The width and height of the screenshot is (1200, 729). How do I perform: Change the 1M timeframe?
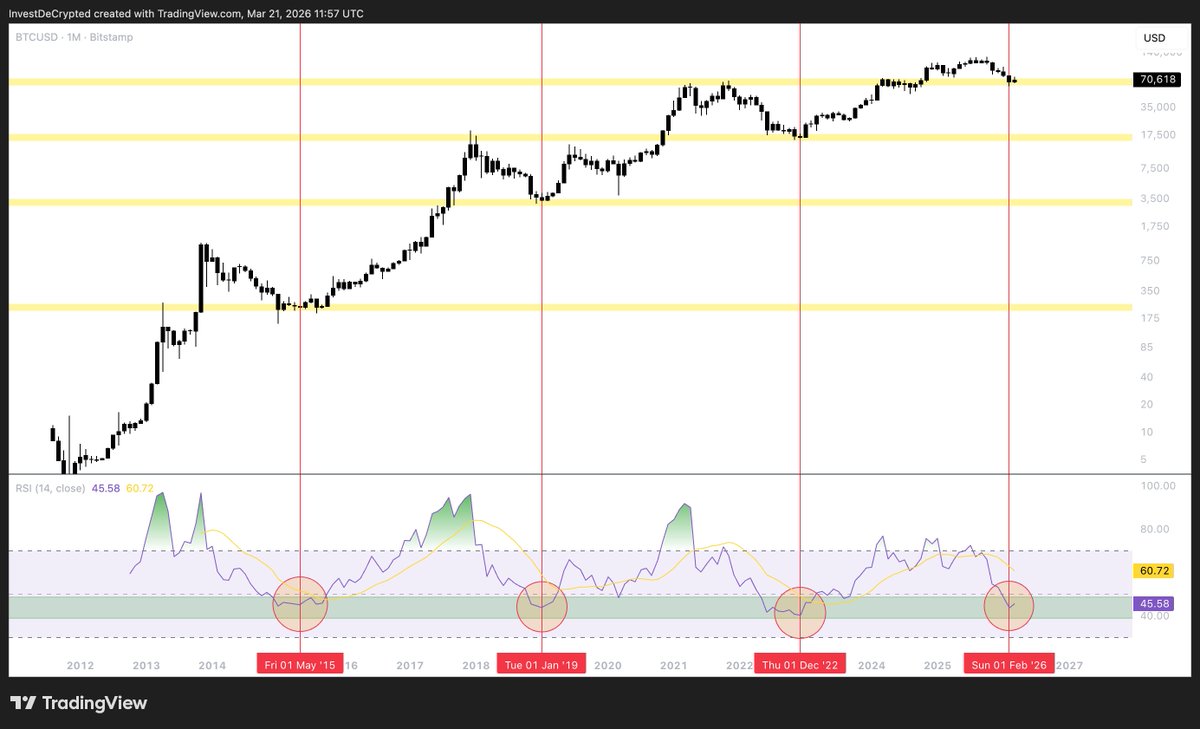tap(74, 37)
